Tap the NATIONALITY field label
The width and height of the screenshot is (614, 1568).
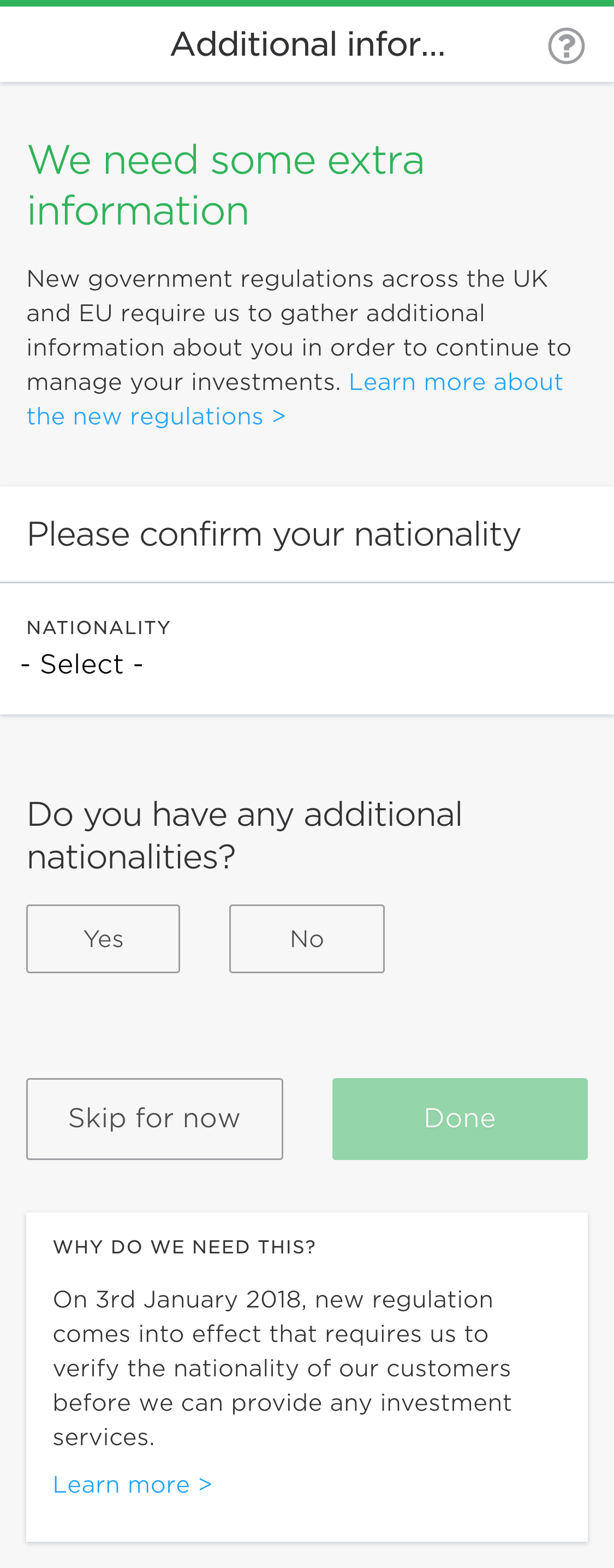(99, 628)
